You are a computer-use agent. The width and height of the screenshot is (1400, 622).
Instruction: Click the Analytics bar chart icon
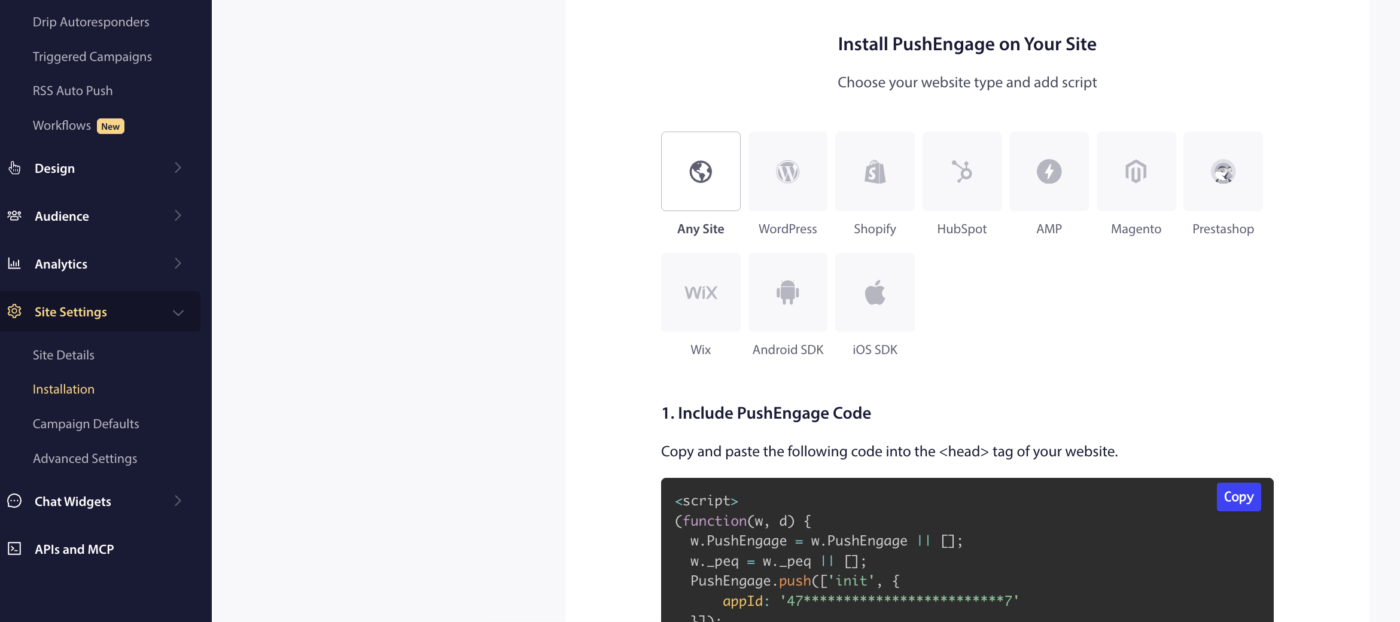tap(14, 264)
